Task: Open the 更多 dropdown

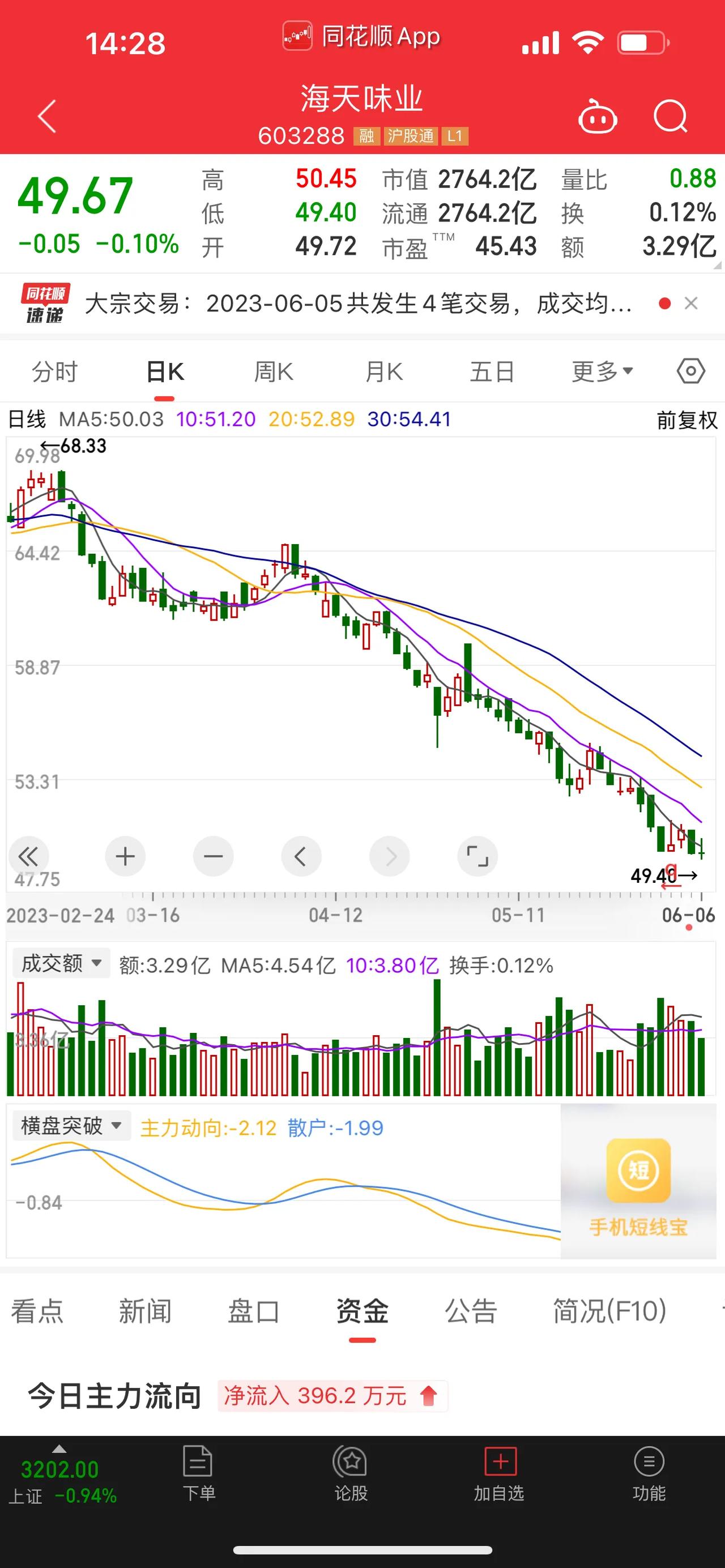Action: (602, 371)
